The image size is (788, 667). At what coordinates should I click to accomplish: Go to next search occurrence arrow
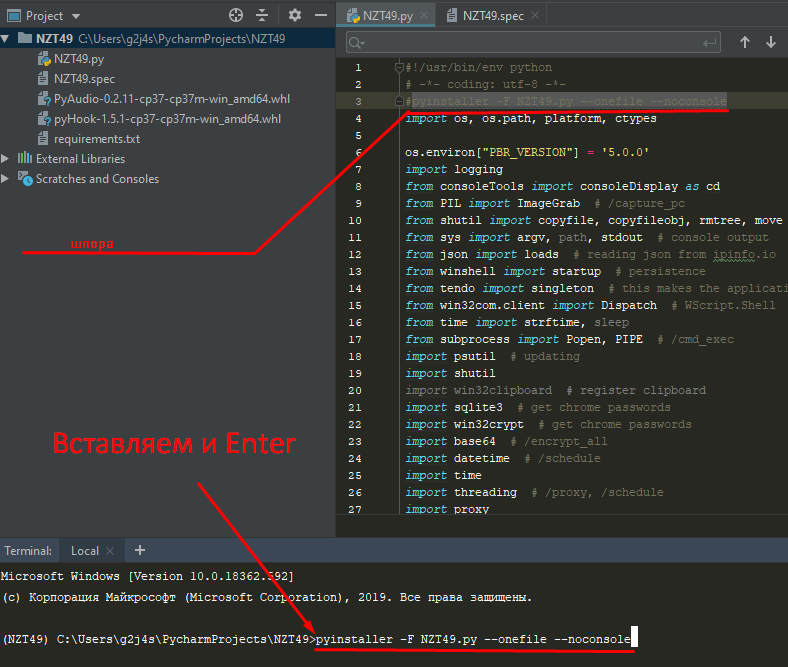click(x=771, y=42)
